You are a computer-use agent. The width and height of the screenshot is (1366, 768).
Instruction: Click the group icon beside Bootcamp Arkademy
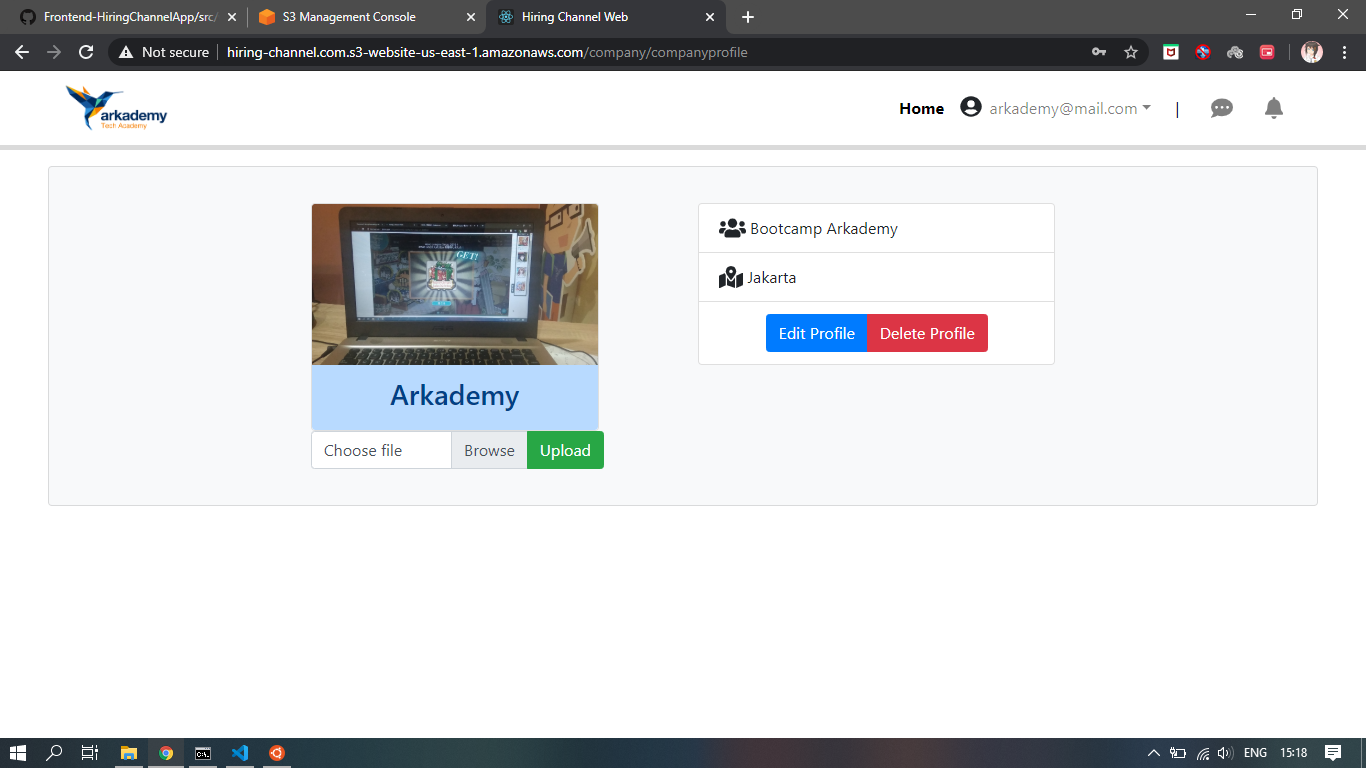[x=732, y=228]
